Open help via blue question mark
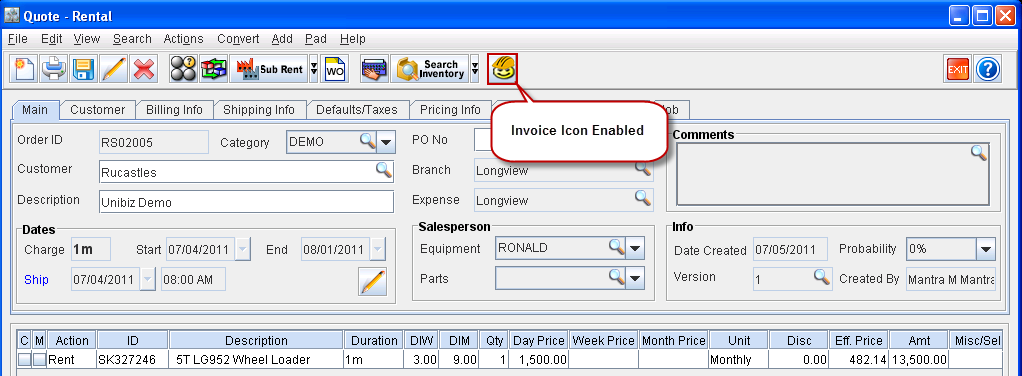This screenshot has height=376, width=1022. tap(987, 68)
